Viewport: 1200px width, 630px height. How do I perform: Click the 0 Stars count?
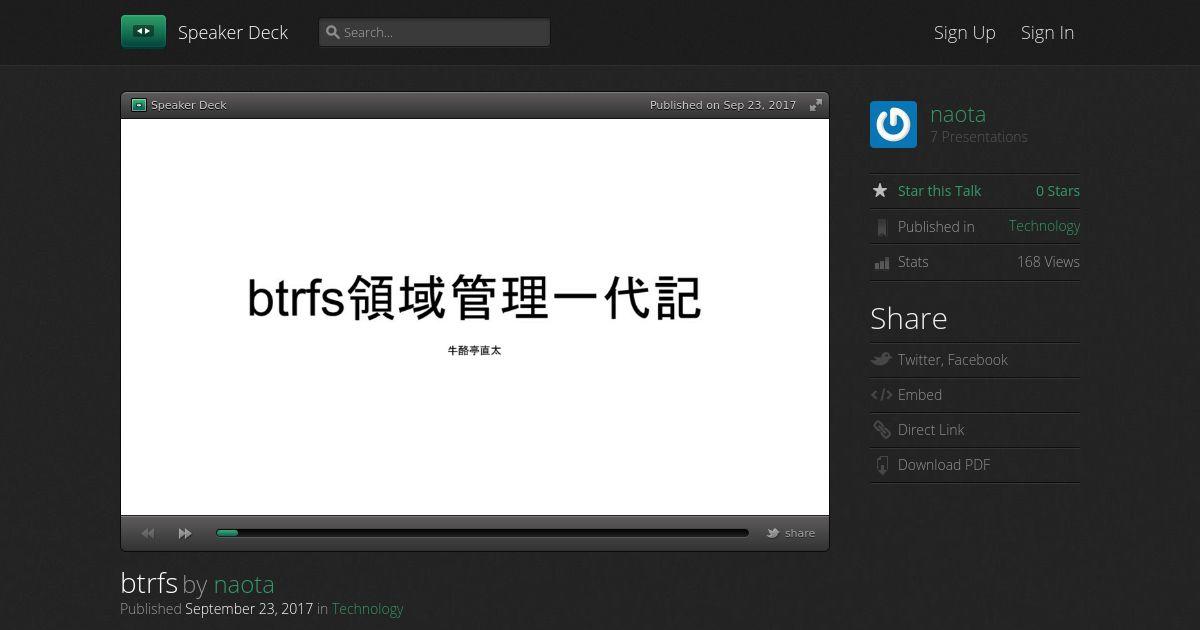pyautogui.click(x=1058, y=191)
